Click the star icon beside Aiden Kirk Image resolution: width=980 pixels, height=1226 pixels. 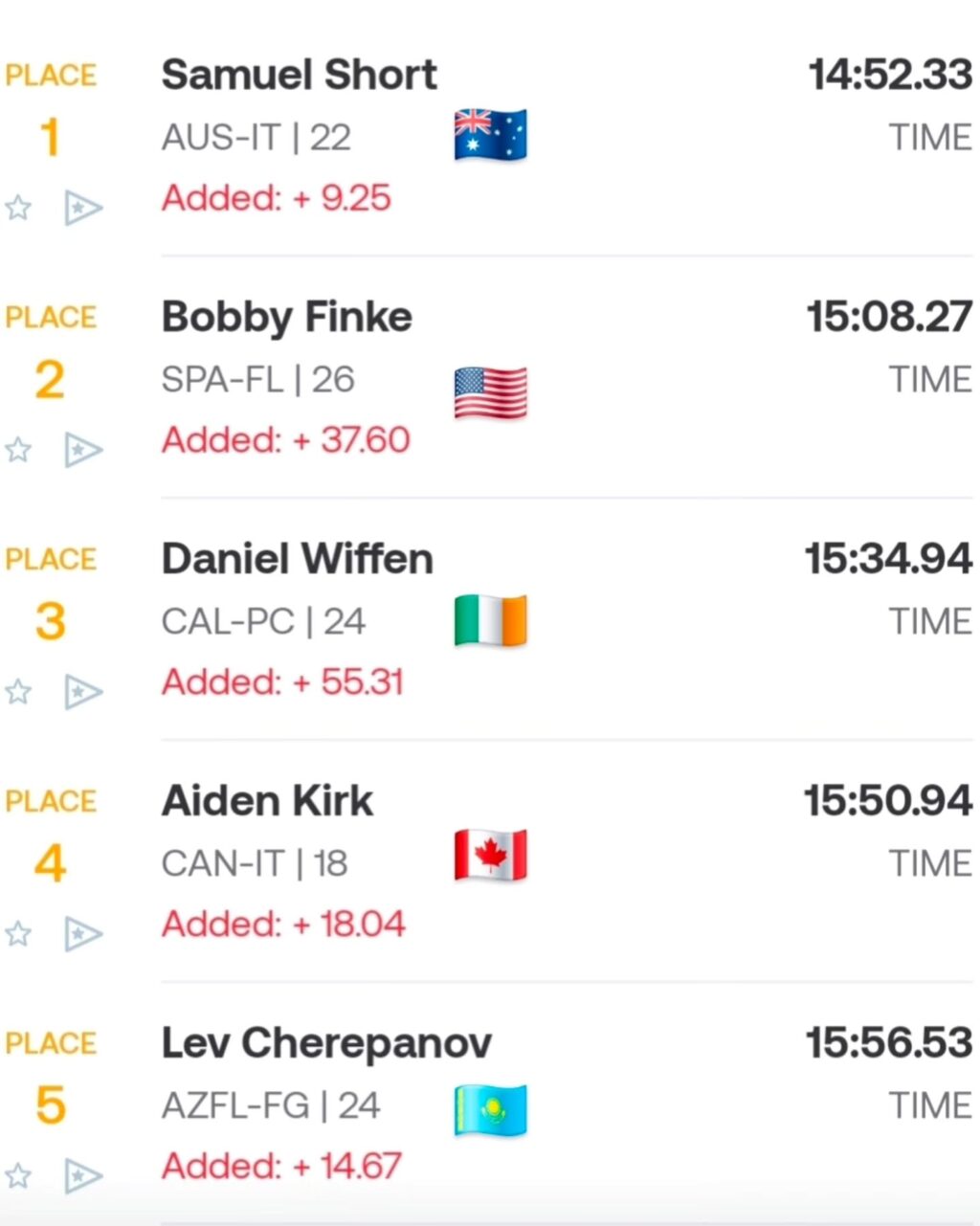18,933
